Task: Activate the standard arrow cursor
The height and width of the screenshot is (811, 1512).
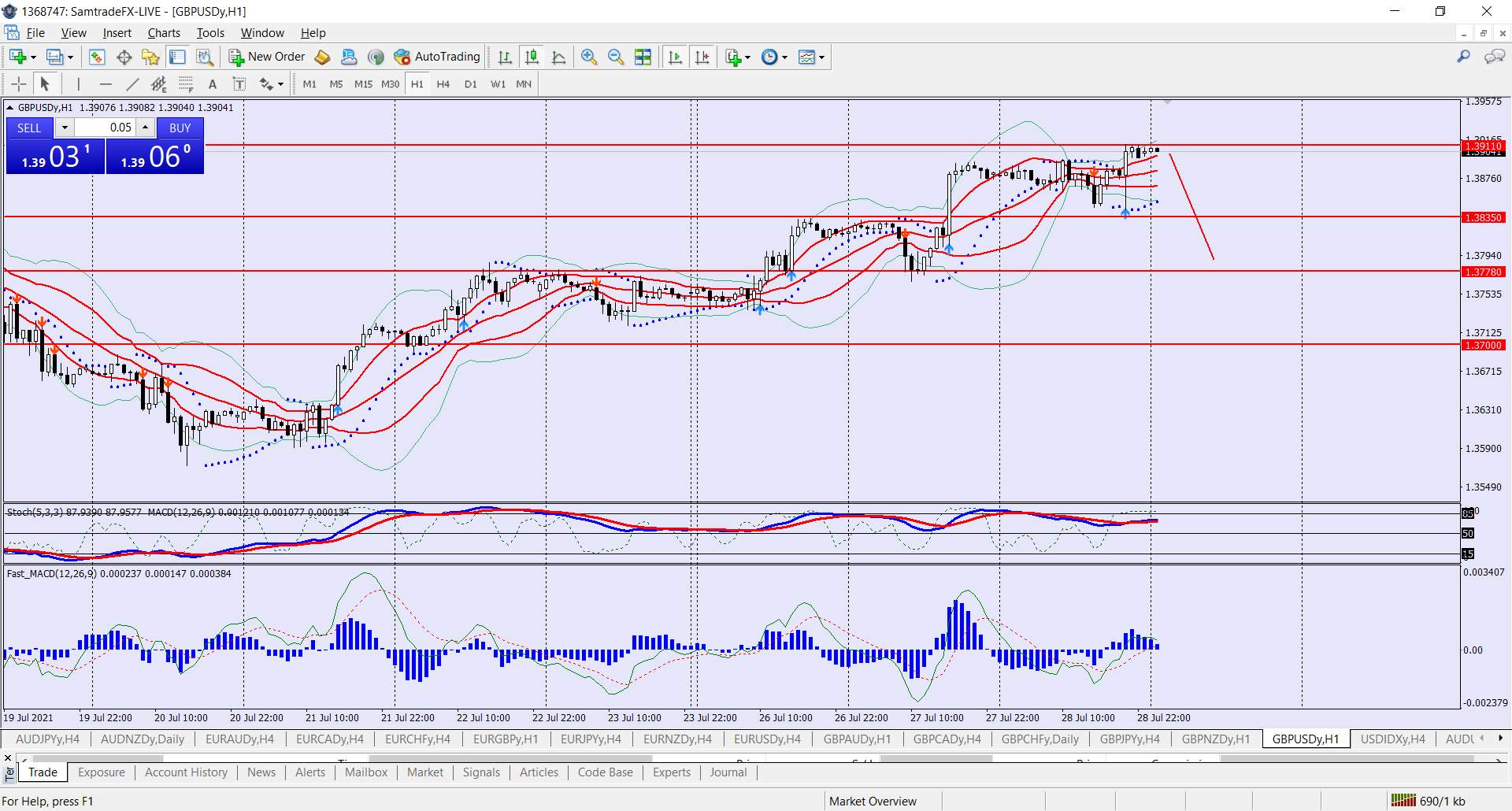Action: pos(45,84)
